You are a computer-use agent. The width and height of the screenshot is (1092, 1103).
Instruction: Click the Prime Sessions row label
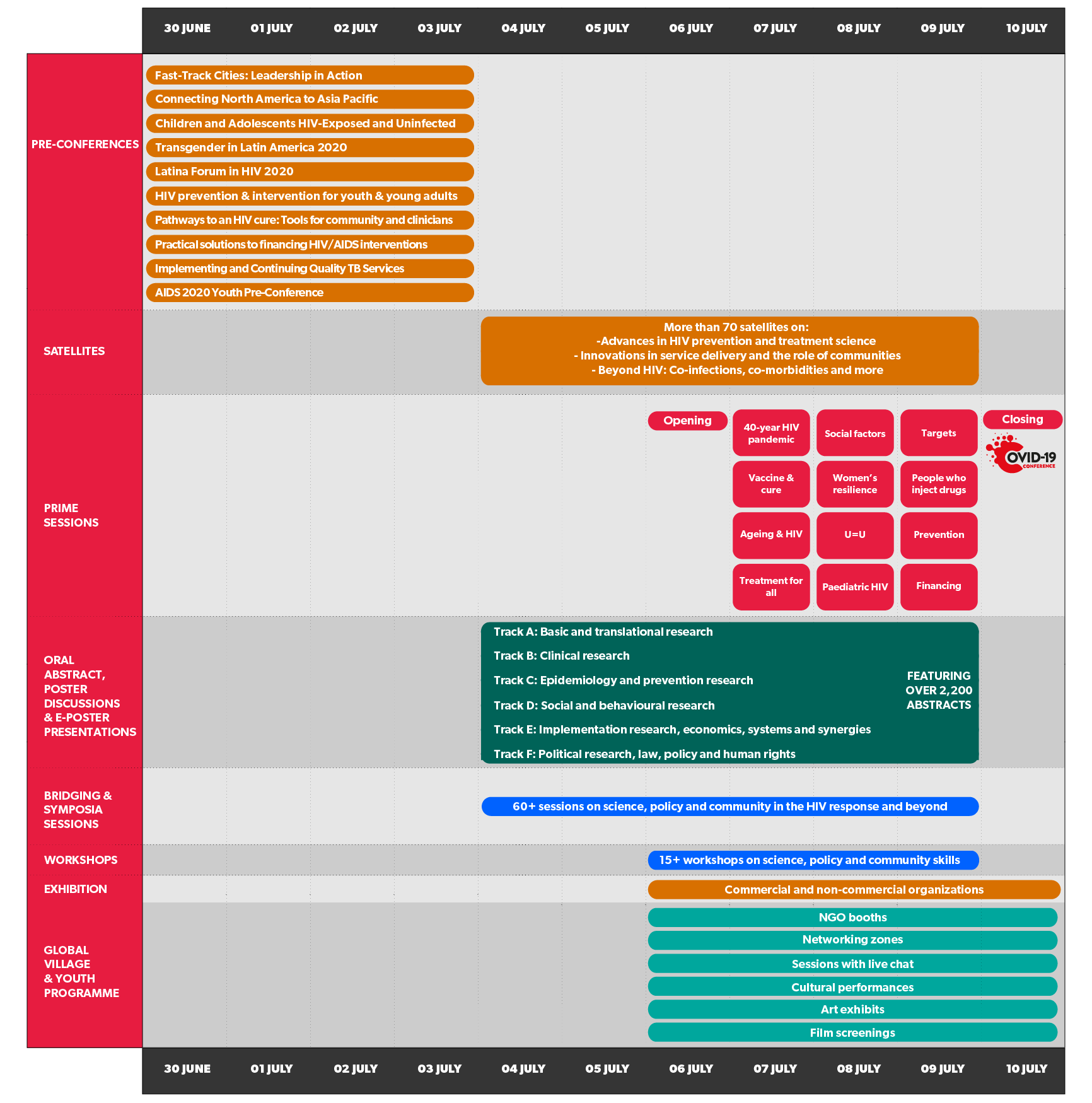71,515
